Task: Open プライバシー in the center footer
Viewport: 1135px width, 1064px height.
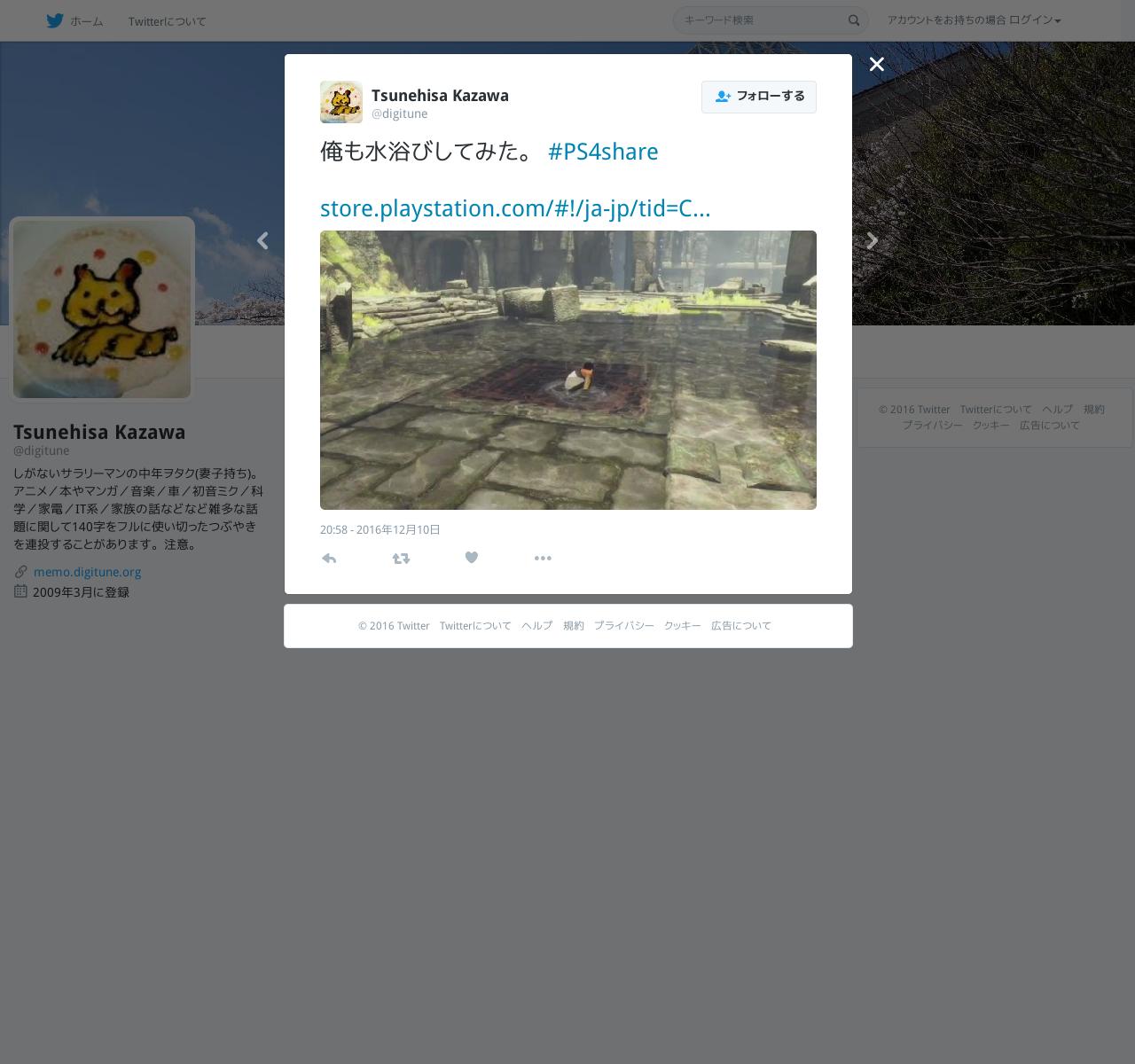Action: coord(624,626)
